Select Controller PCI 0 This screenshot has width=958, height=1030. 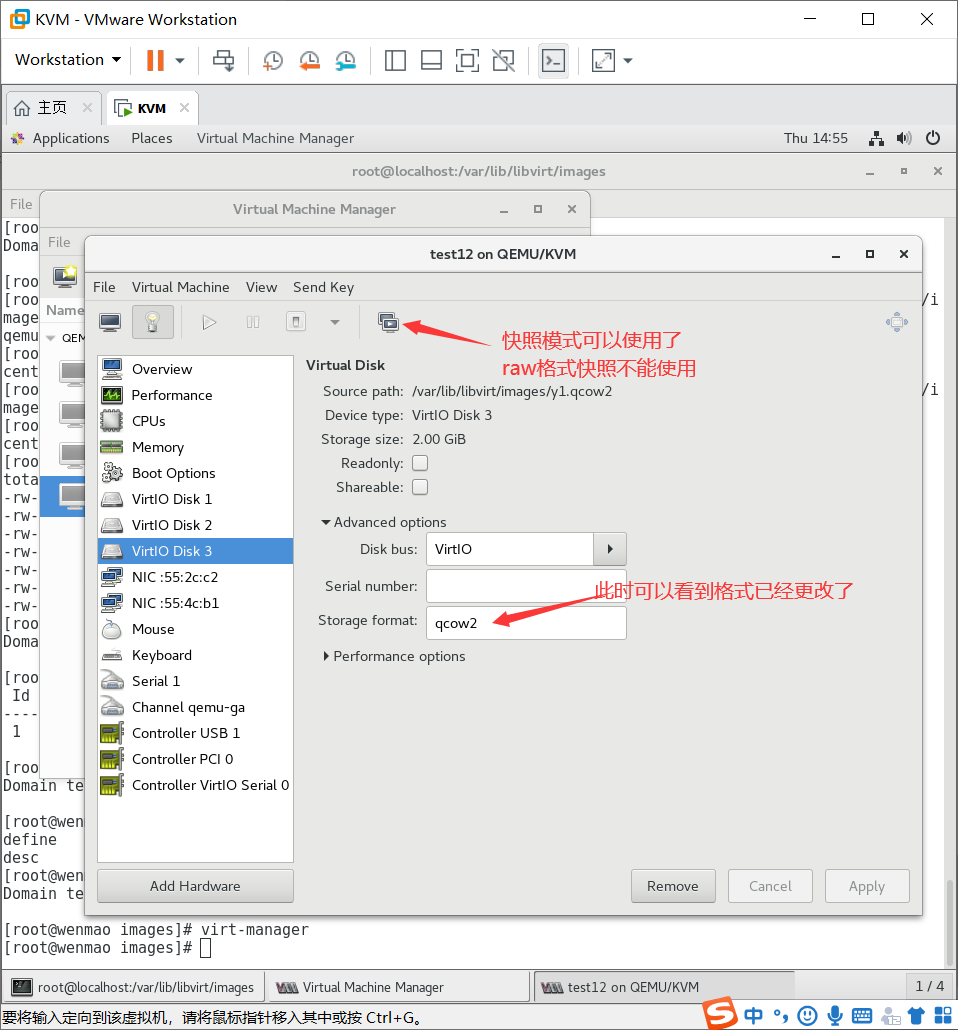pos(195,759)
